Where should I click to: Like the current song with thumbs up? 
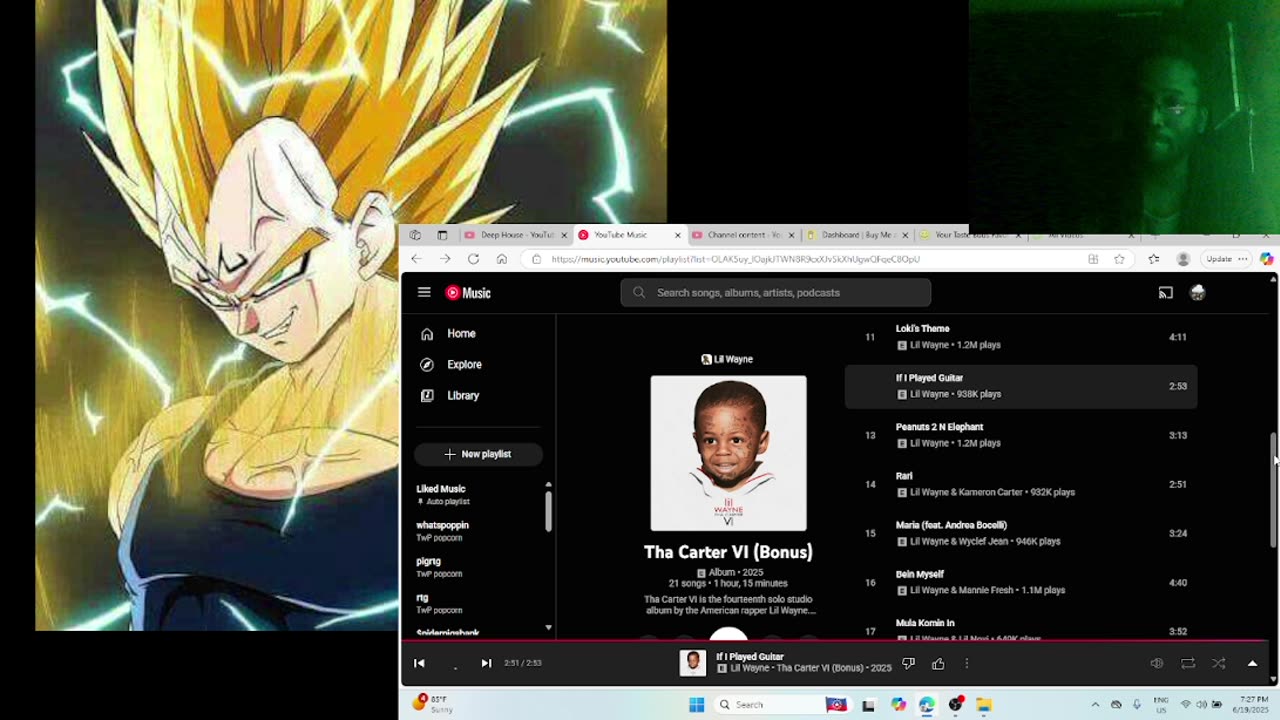click(938, 663)
